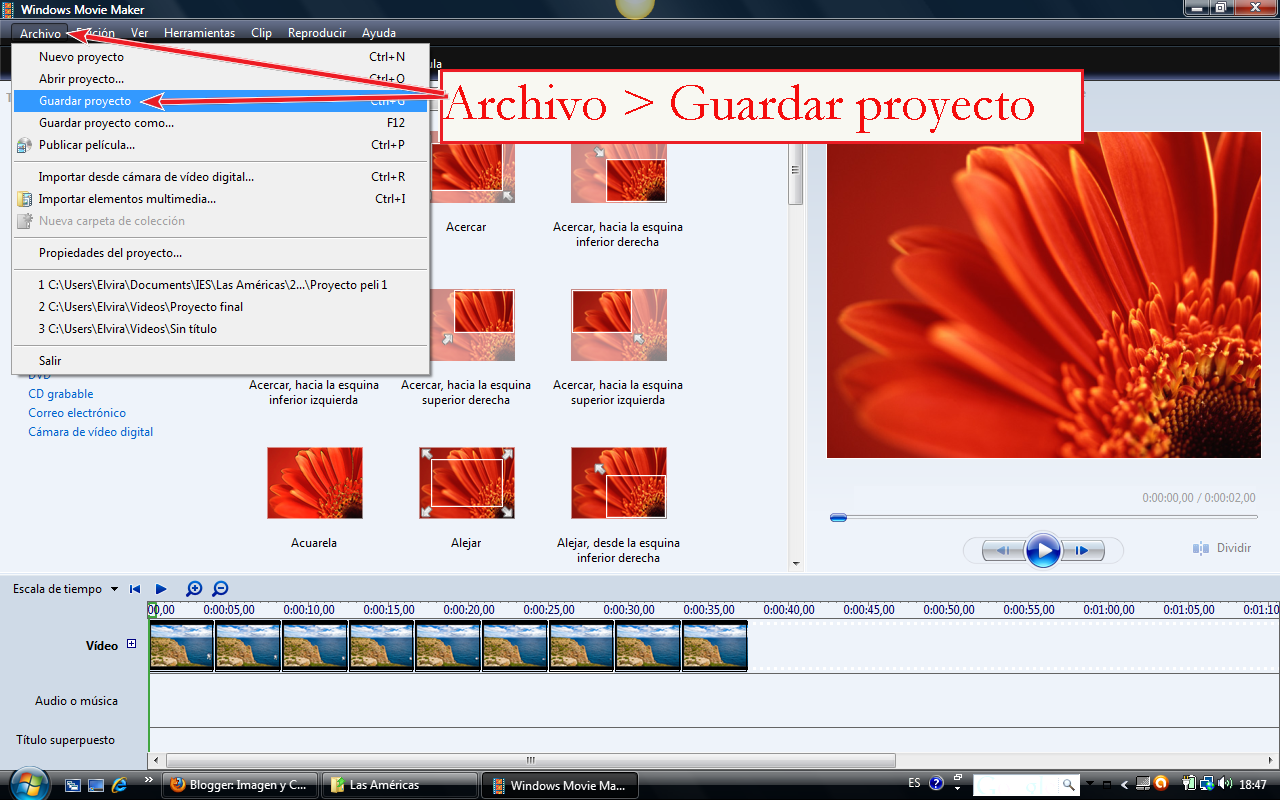Click the ES language indicator

(914, 783)
